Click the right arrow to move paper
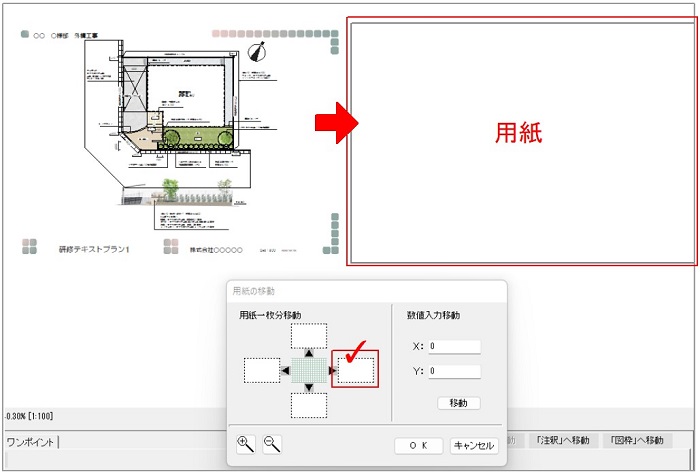The image size is (700, 474). (332, 370)
